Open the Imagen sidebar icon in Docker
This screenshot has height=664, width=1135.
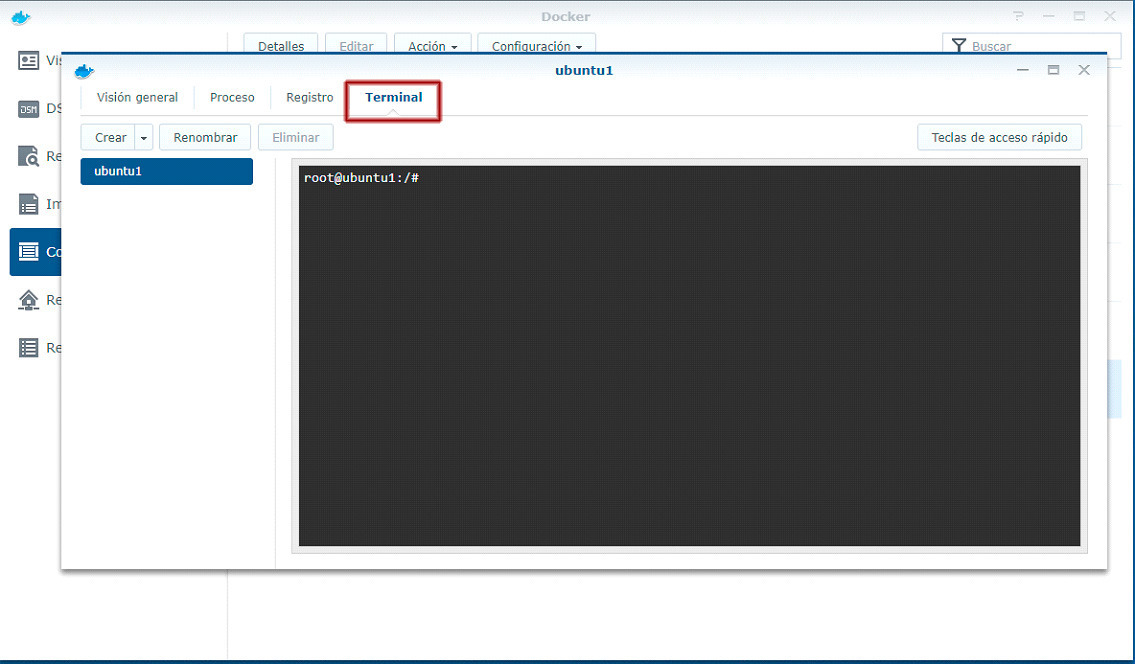click(28, 204)
